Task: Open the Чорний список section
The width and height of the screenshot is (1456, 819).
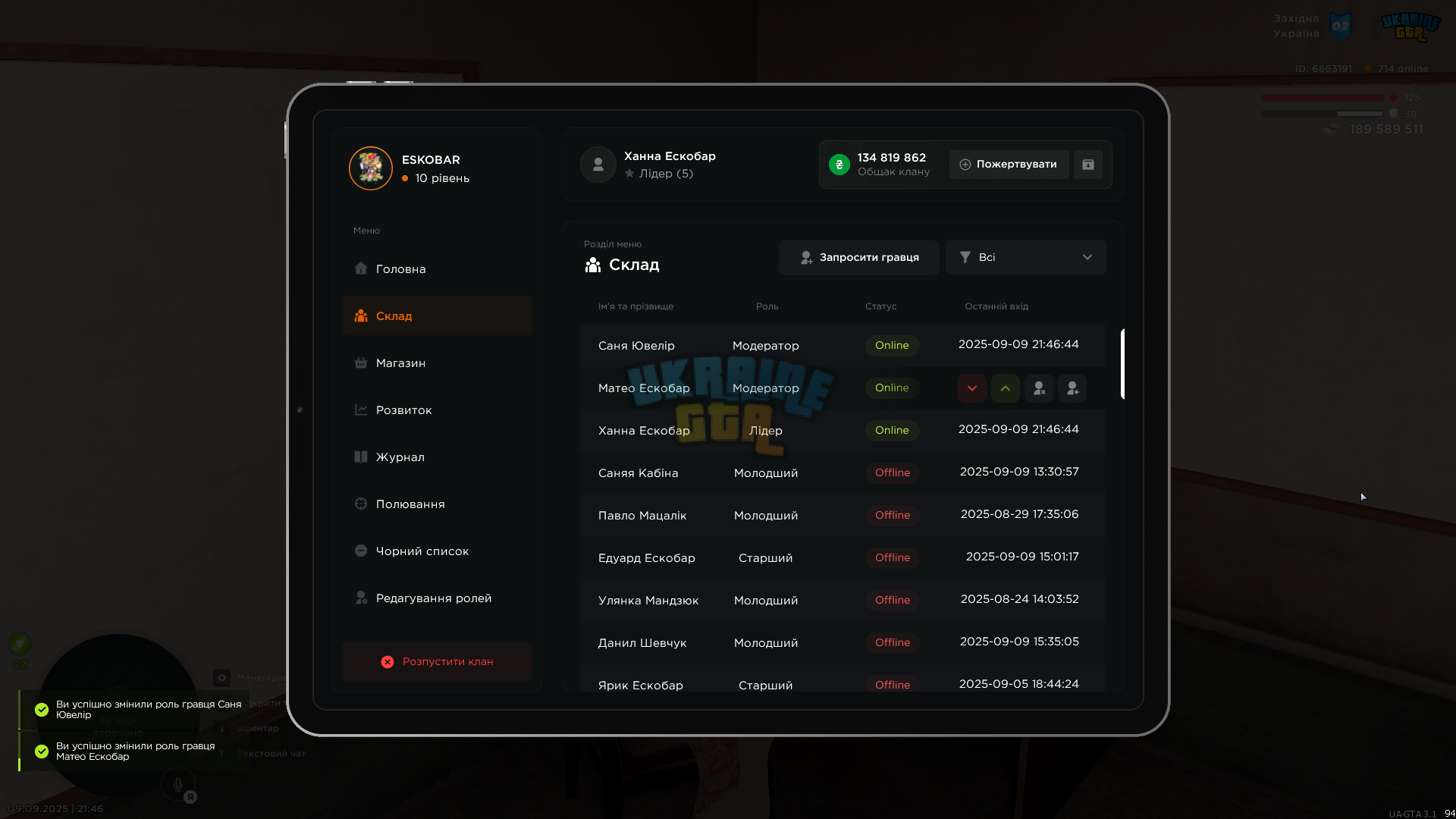Action: tap(437, 551)
